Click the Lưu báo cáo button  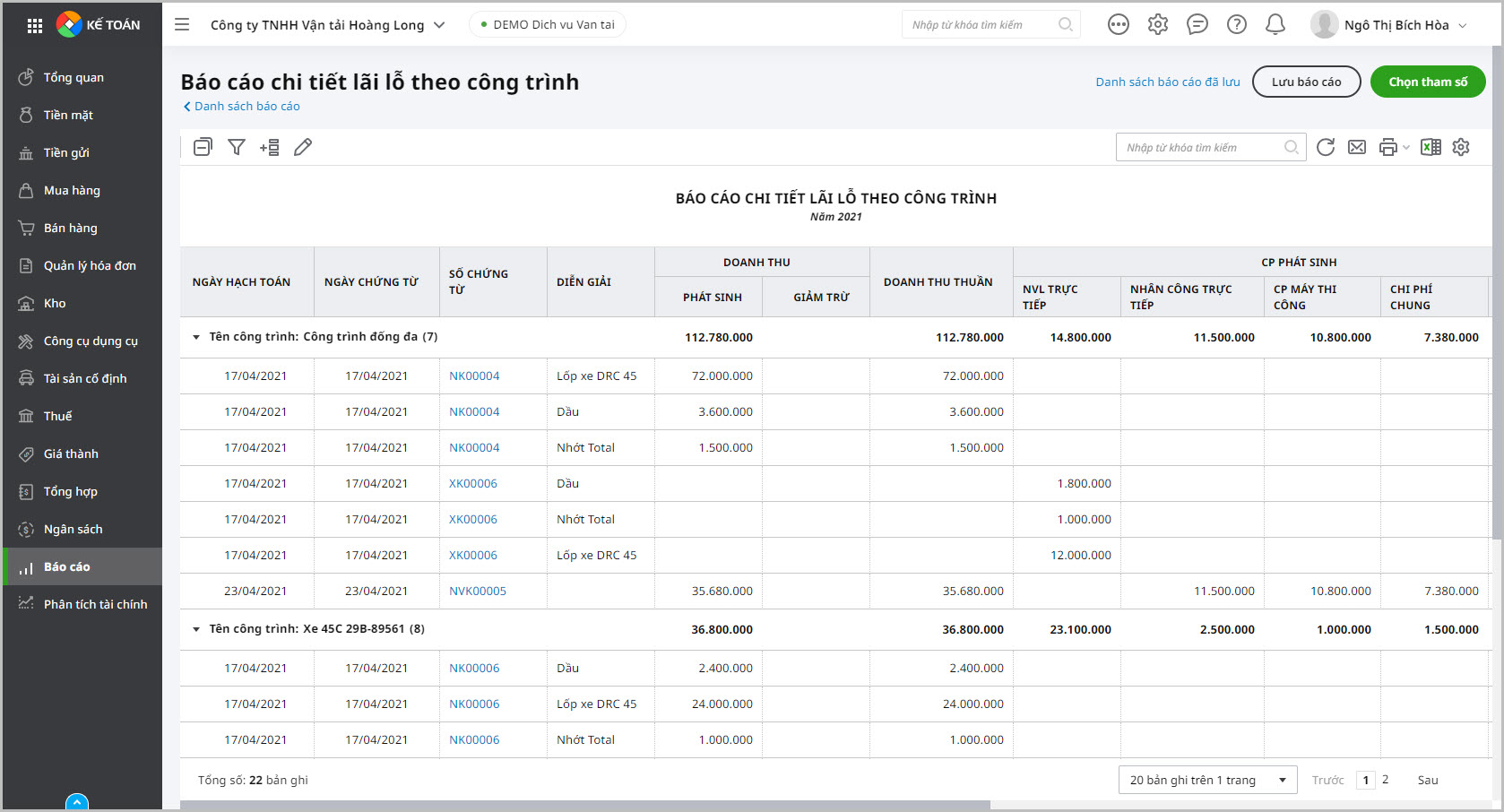click(x=1306, y=82)
